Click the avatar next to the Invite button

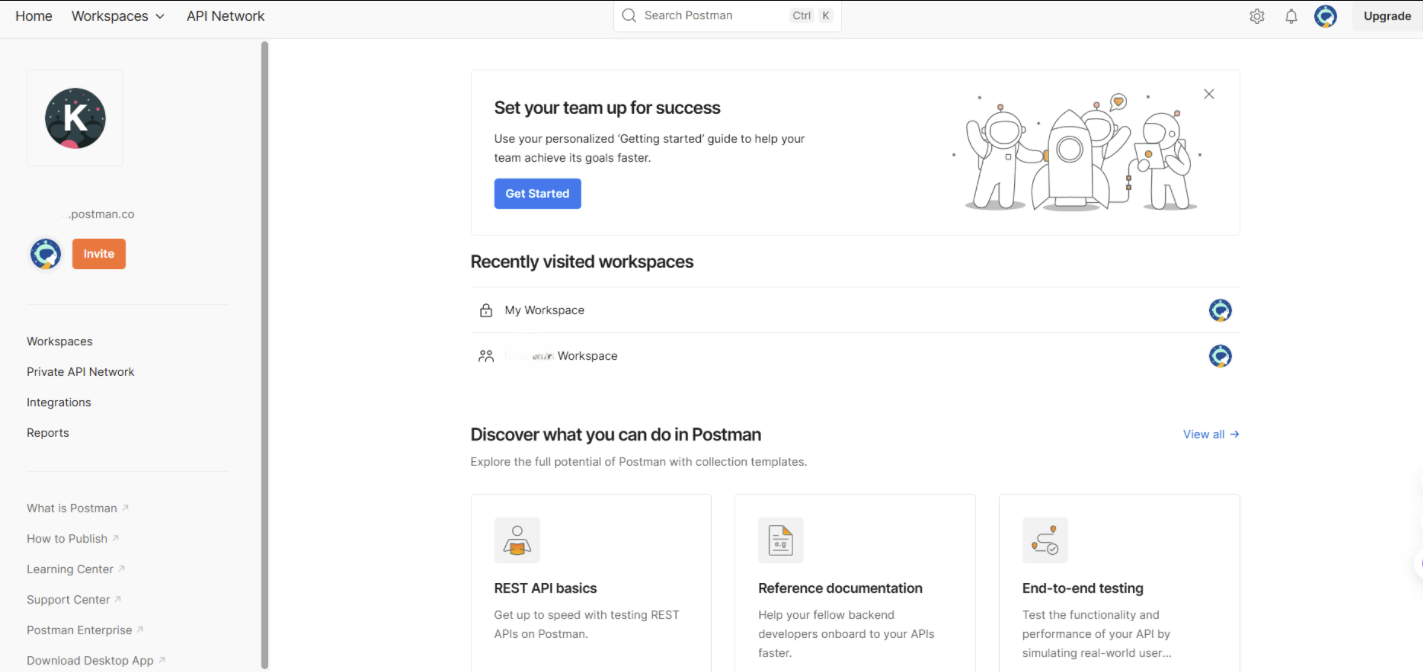45,253
